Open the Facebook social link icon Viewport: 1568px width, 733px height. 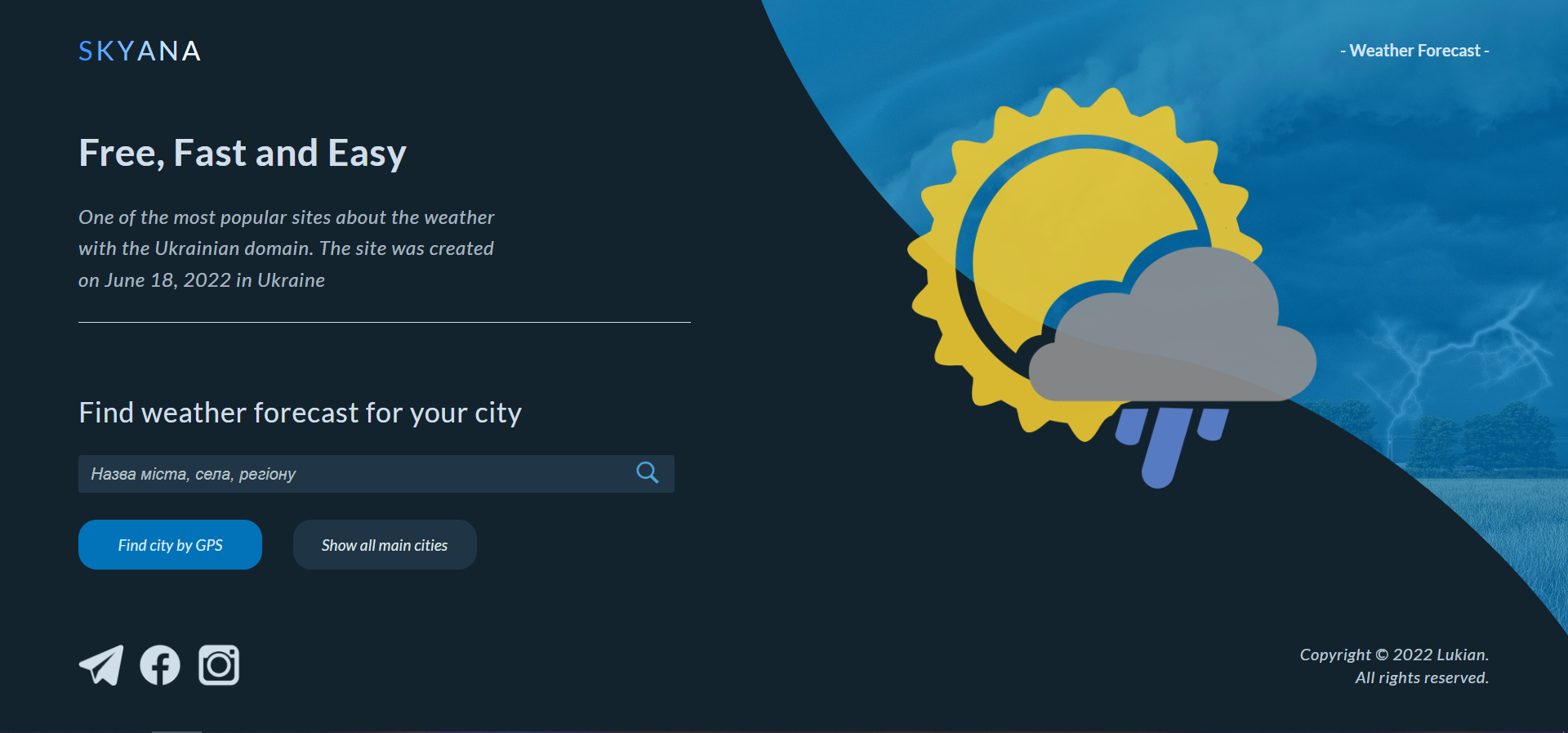(160, 665)
